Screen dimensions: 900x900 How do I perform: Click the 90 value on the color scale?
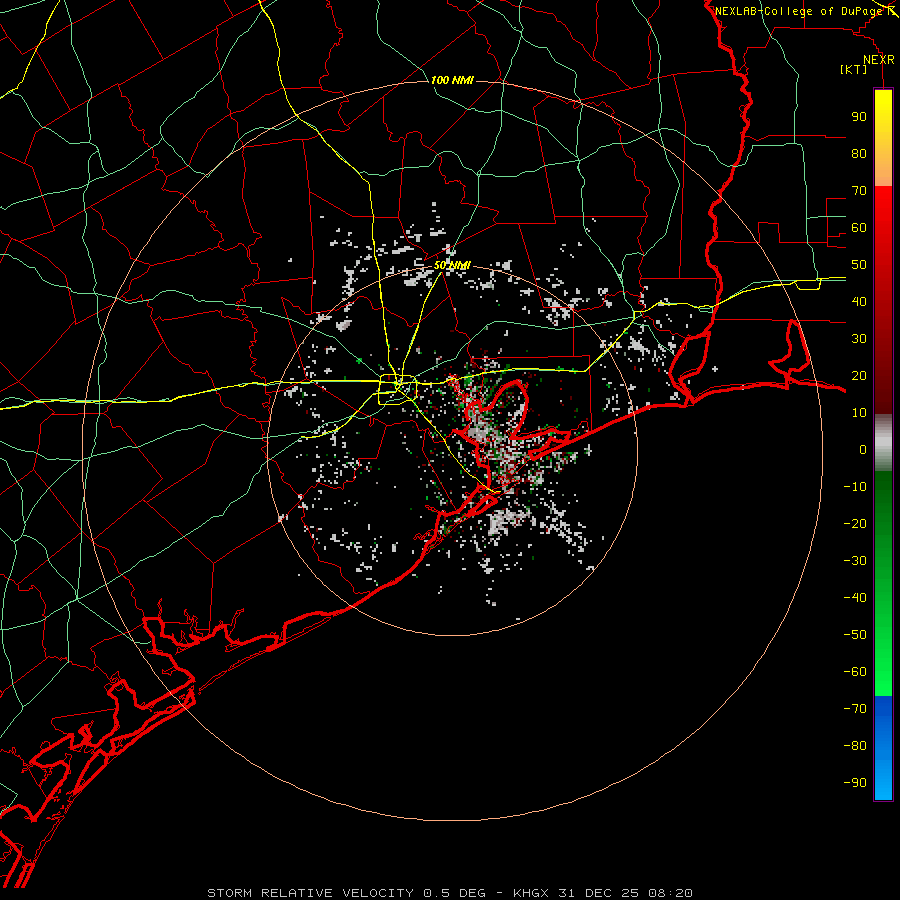859,117
